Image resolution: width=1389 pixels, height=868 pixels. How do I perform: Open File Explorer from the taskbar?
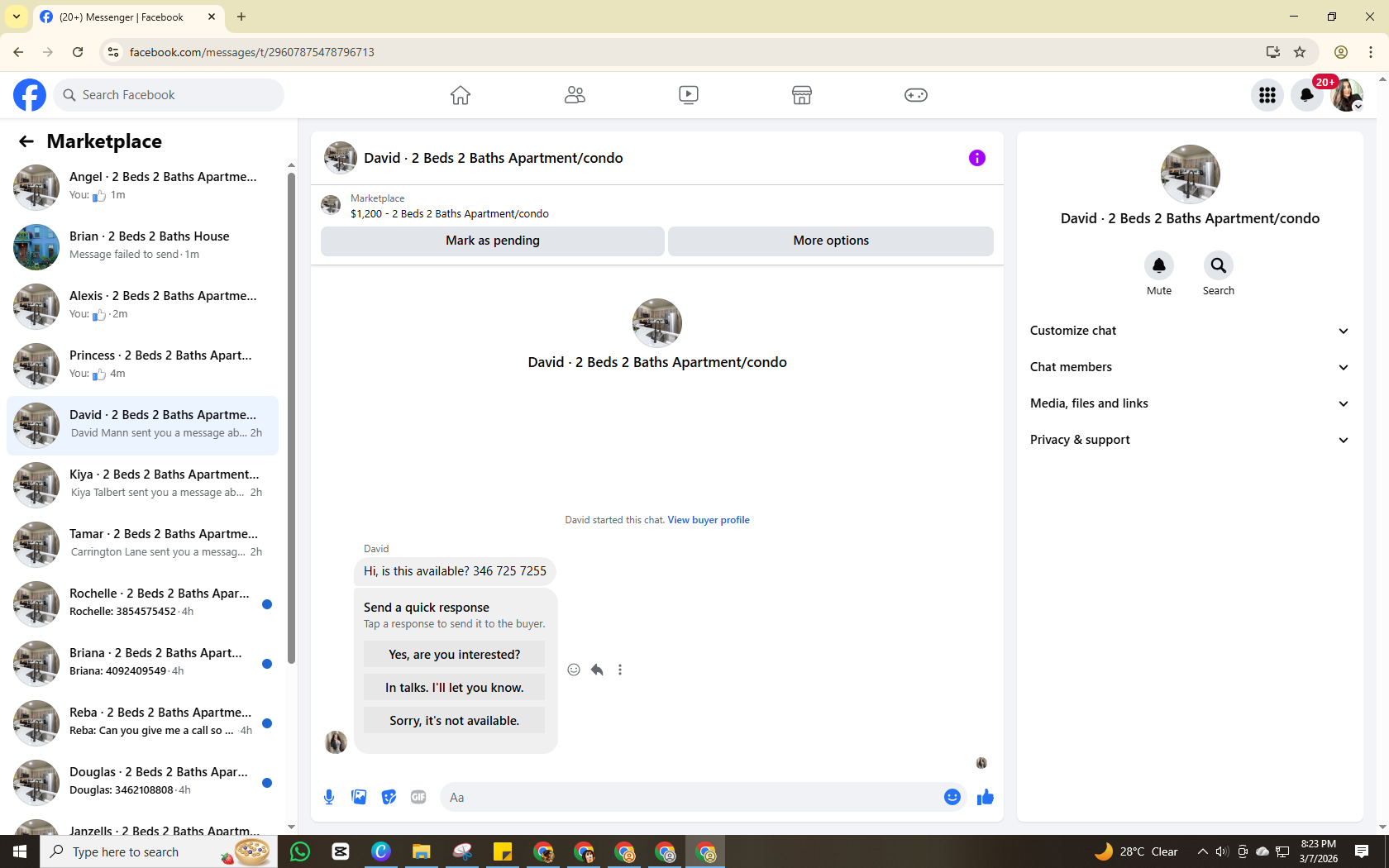[422, 851]
